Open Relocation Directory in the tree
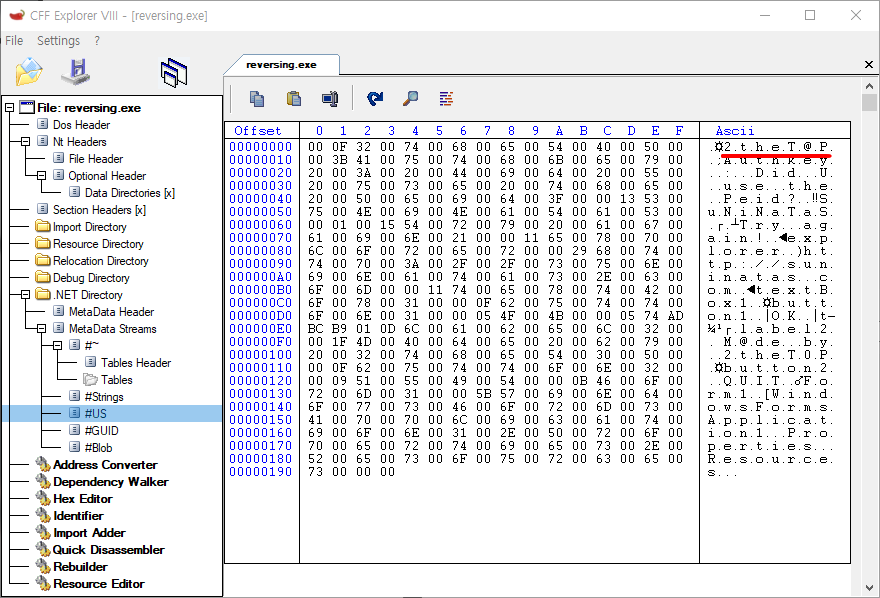The height and width of the screenshot is (598, 880). pos(100,261)
